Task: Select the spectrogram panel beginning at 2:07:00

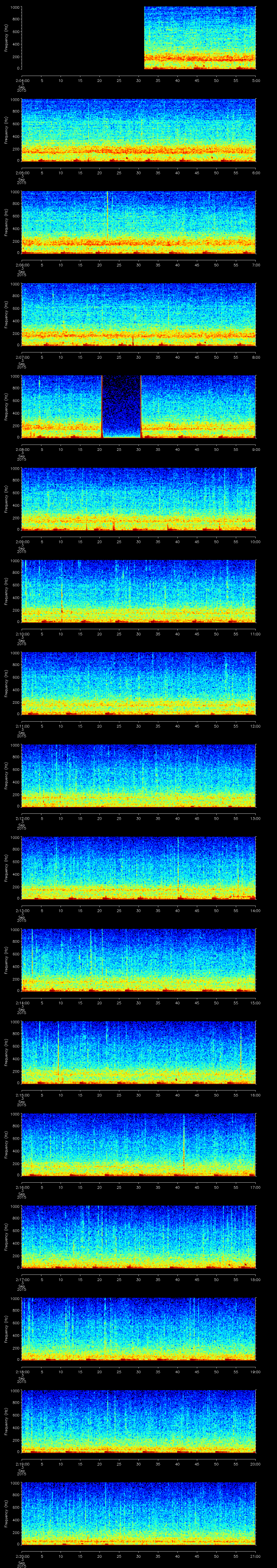Action: (139, 315)
